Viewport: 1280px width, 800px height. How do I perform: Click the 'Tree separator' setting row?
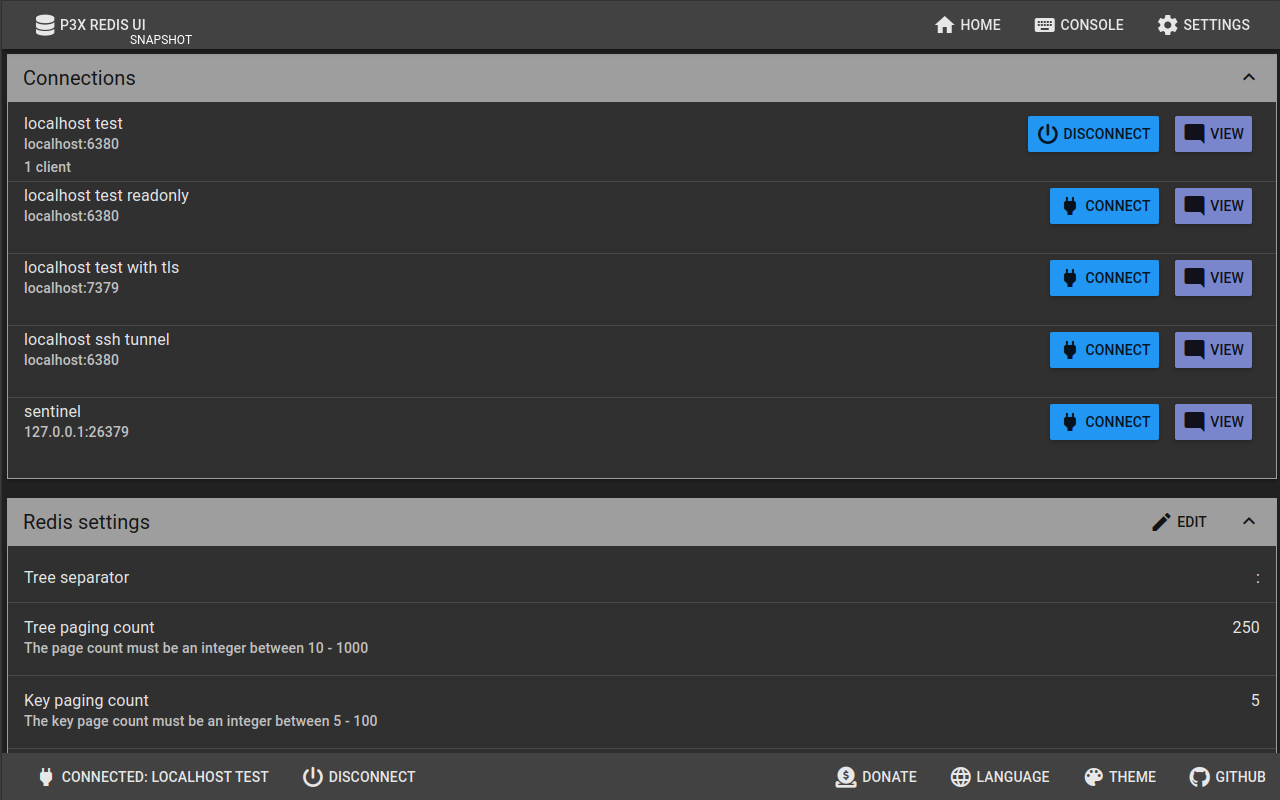click(x=640, y=577)
